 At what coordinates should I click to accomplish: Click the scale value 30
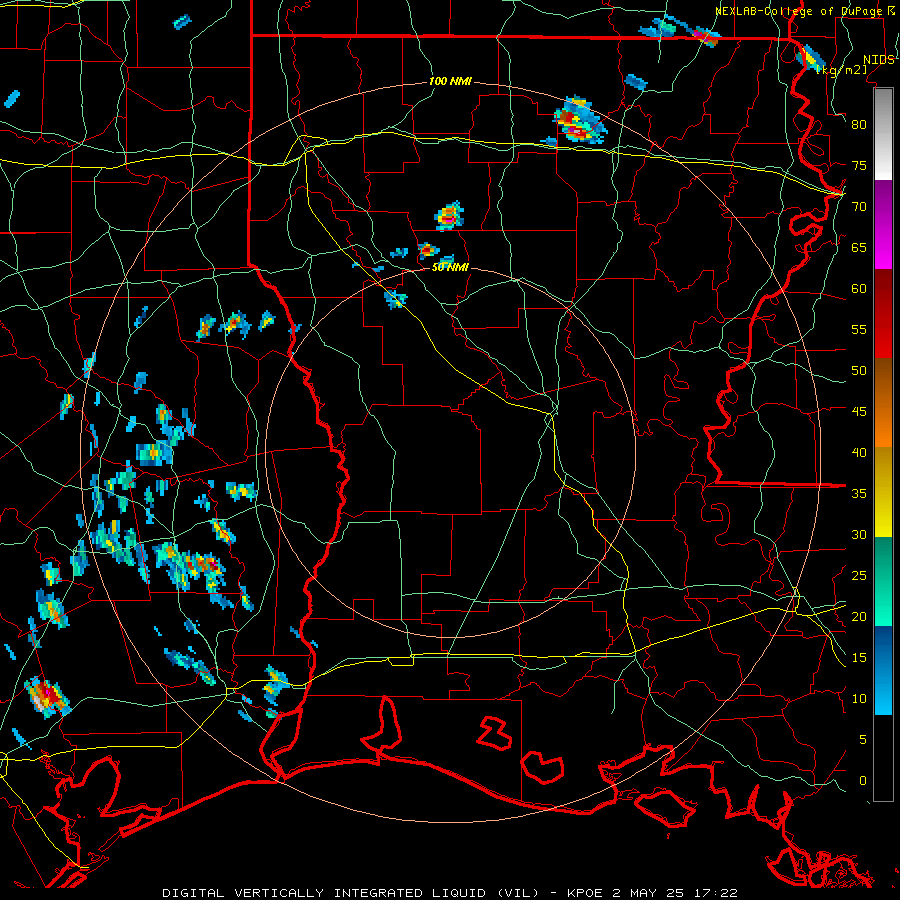859,534
